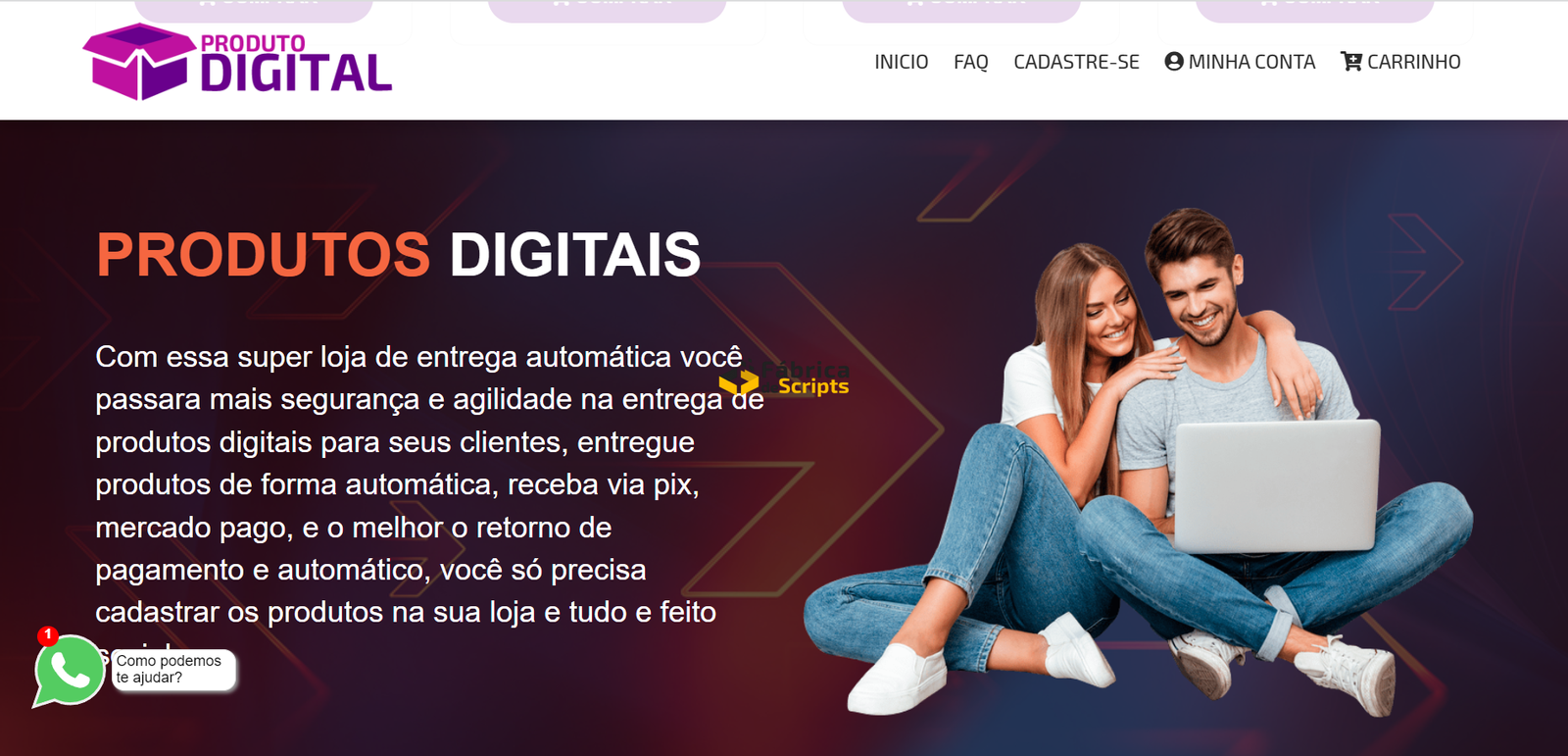Click the PRODUTOS DIGITAIS heading

point(398,255)
